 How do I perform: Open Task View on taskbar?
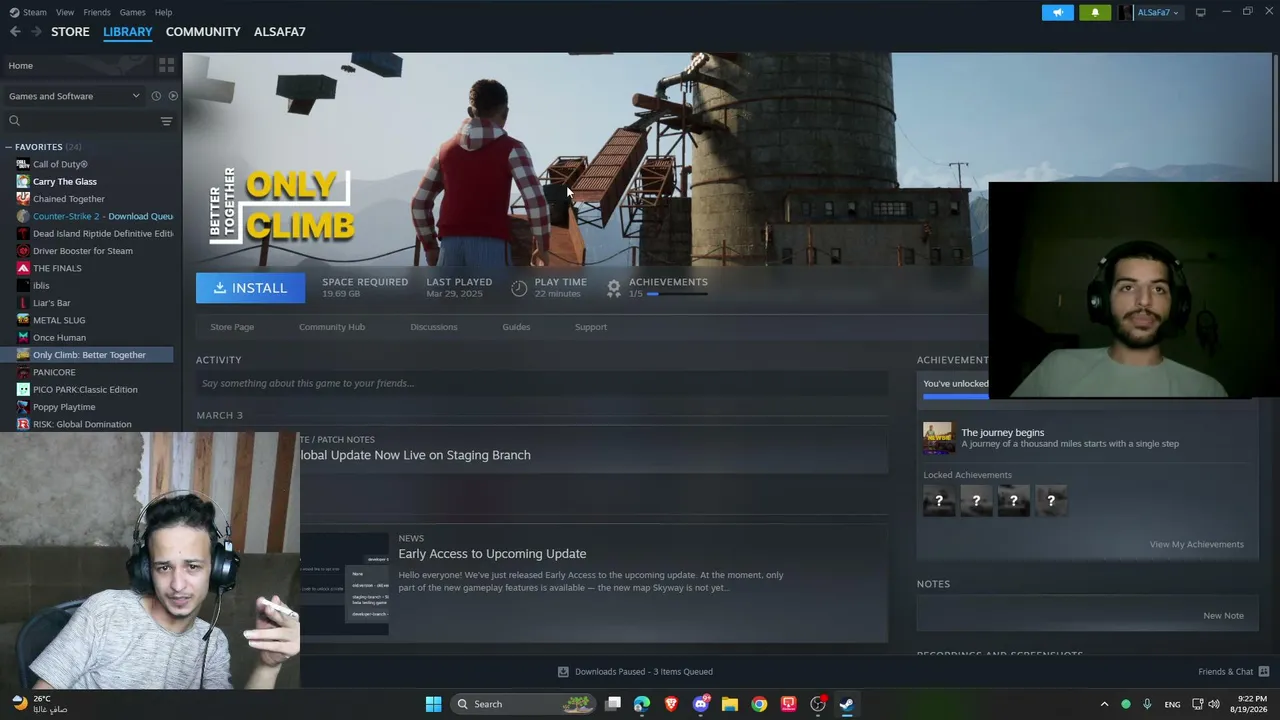(x=613, y=704)
